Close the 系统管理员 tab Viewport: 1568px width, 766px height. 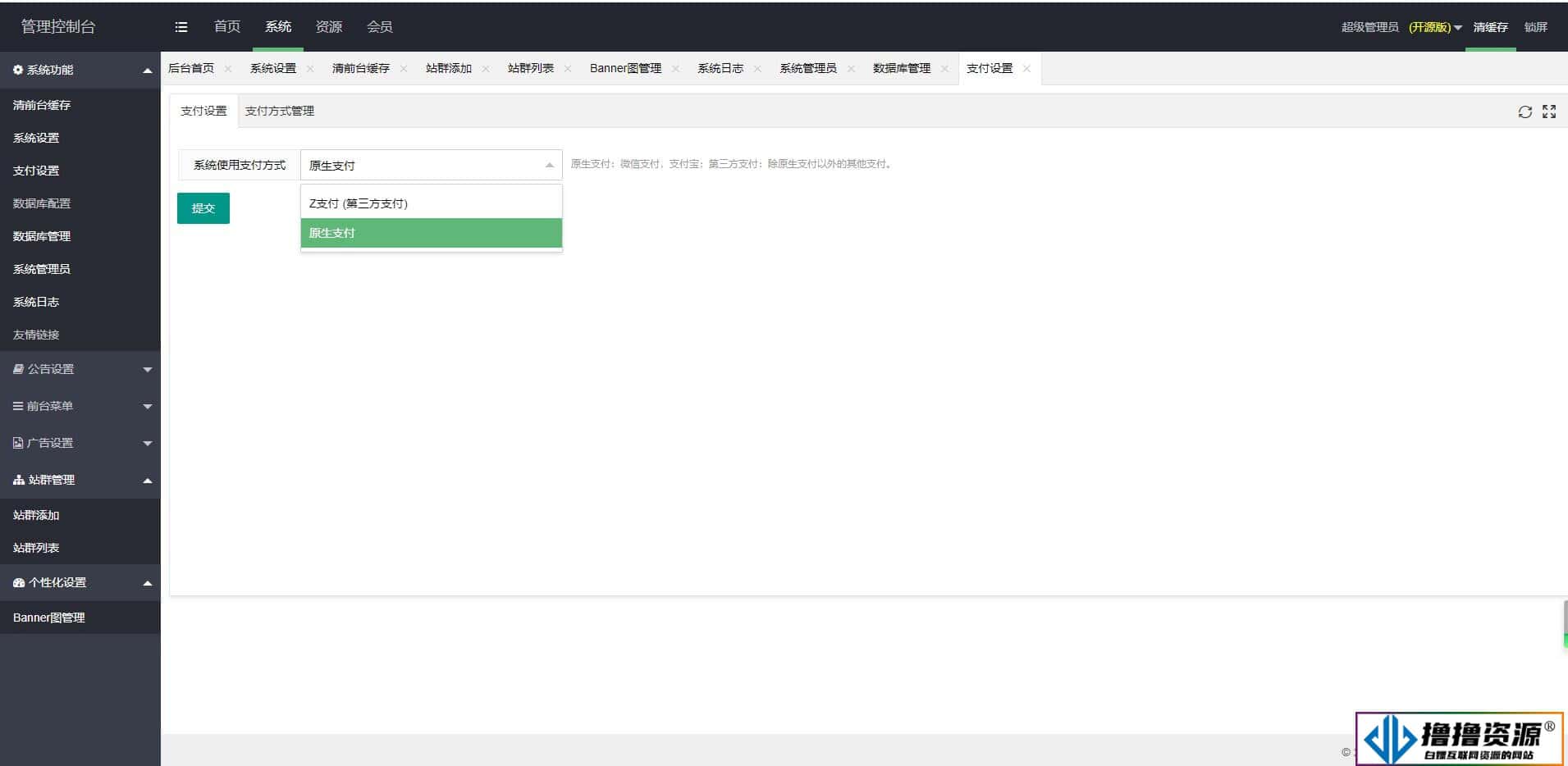pos(851,69)
